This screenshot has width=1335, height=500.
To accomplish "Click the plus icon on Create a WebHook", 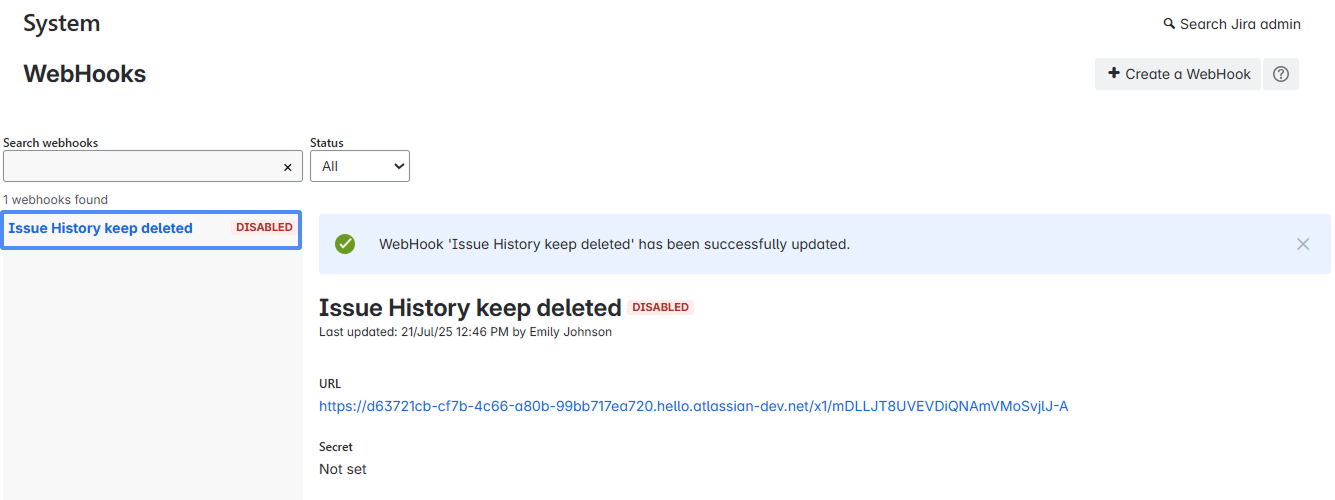I will tap(1114, 74).
